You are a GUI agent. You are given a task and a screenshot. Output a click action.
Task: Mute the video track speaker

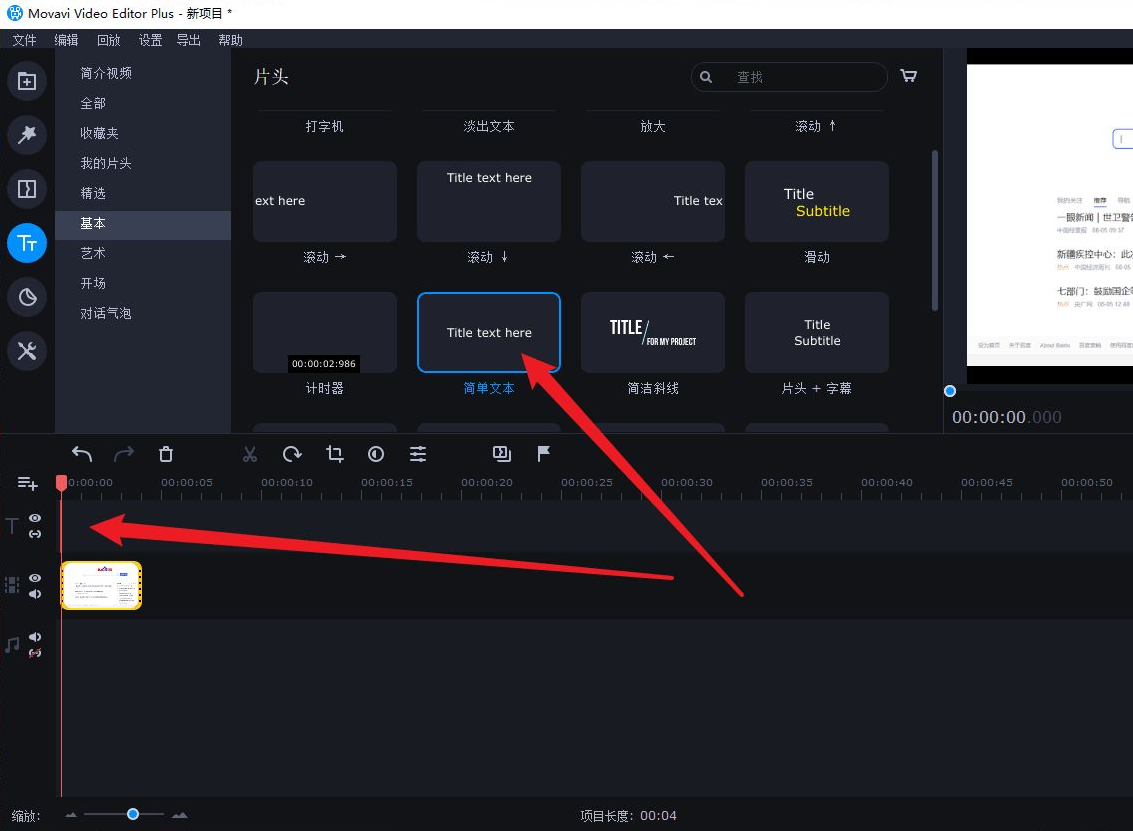point(35,594)
